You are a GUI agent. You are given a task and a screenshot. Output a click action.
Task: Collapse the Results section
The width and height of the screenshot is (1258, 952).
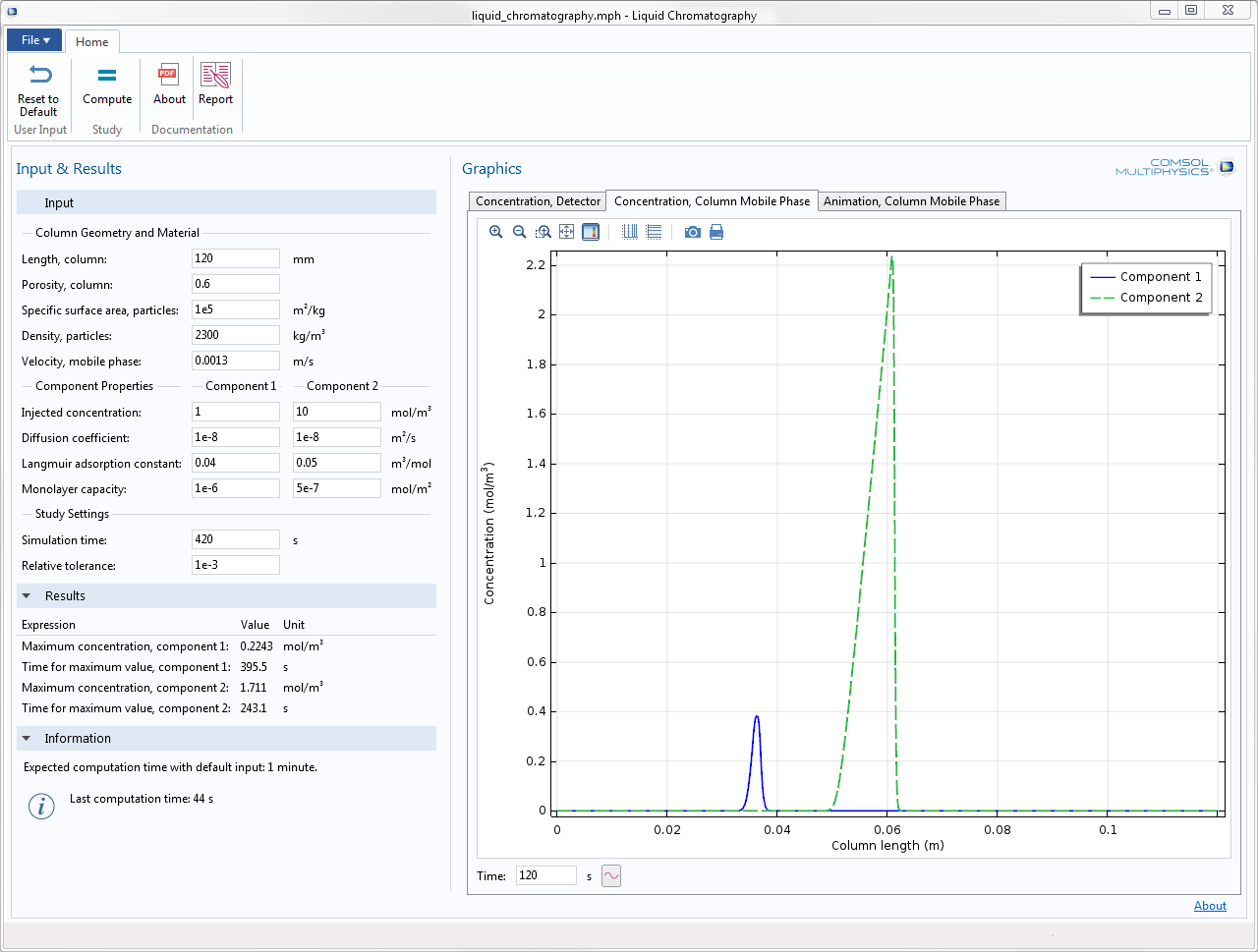tap(27, 596)
